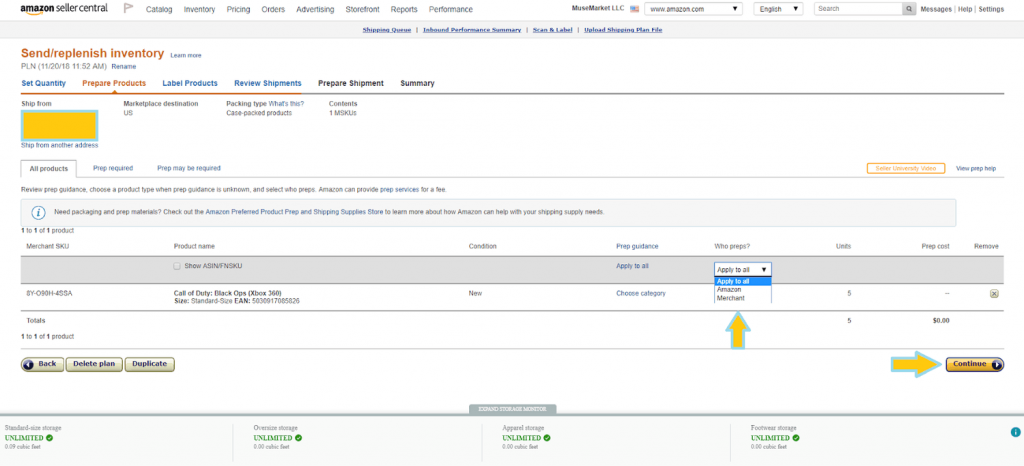Select the Prep required tab
1024x466 pixels.
click(113, 168)
